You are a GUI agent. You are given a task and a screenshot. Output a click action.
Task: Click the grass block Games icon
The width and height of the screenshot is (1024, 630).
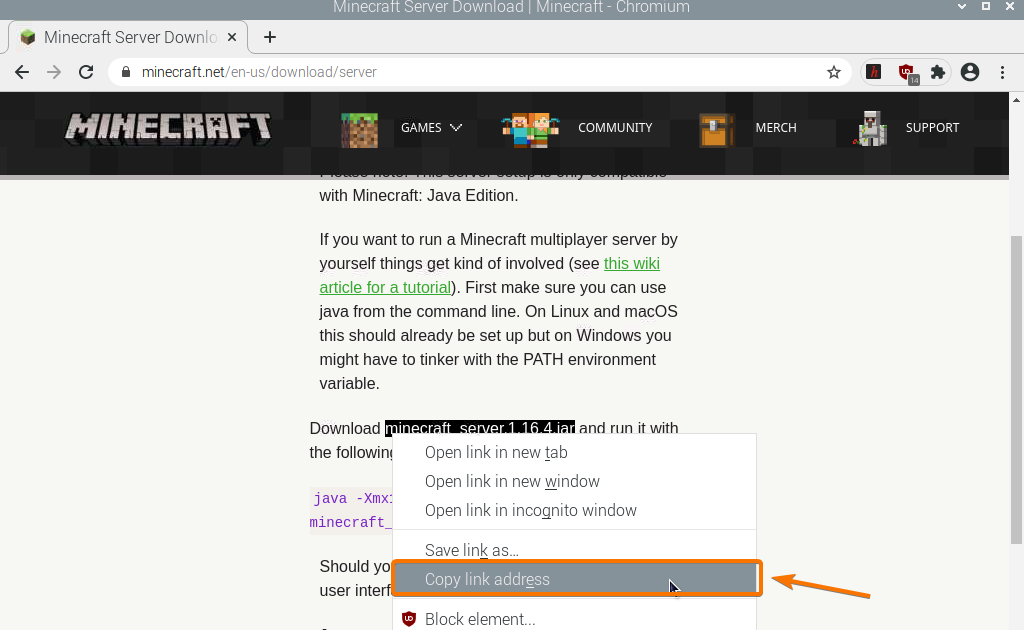pyautogui.click(x=359, y=129)
